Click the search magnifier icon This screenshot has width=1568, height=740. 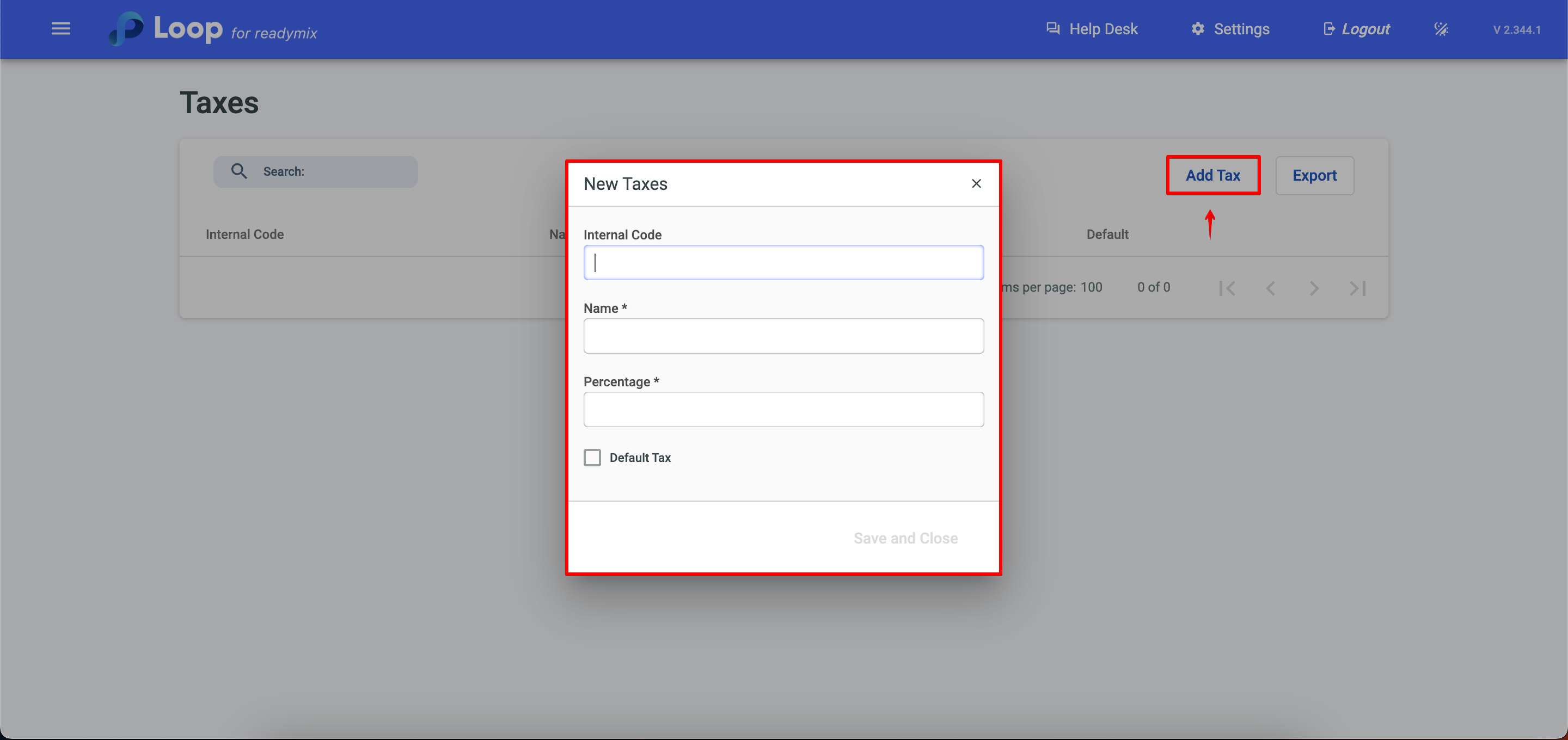click(x=239, y=171)
